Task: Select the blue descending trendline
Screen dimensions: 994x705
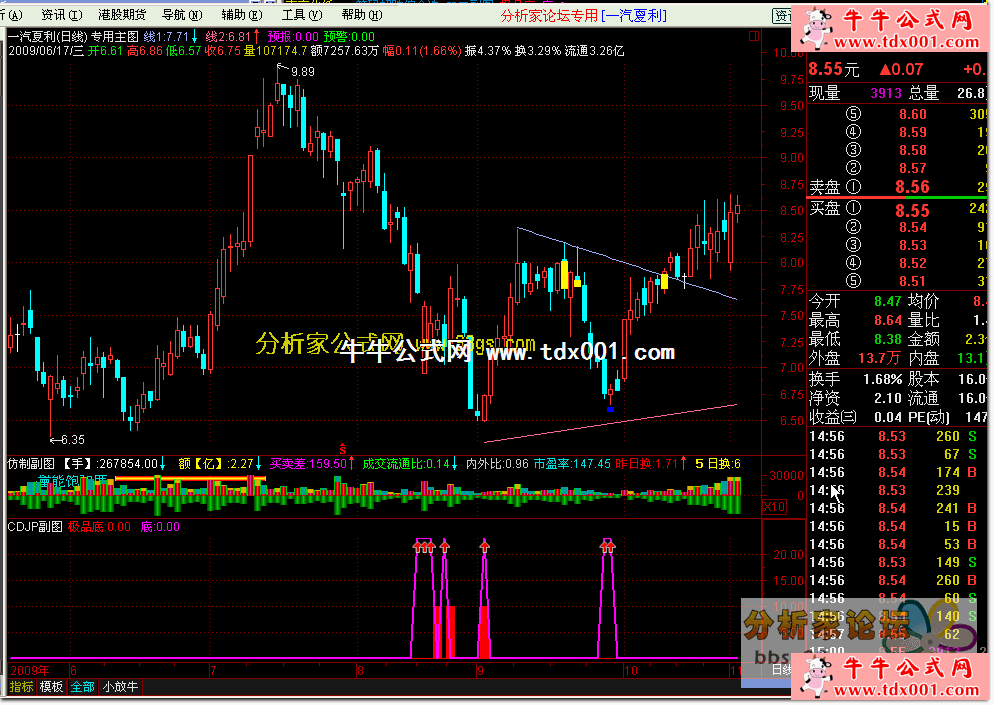Action: 626,263
